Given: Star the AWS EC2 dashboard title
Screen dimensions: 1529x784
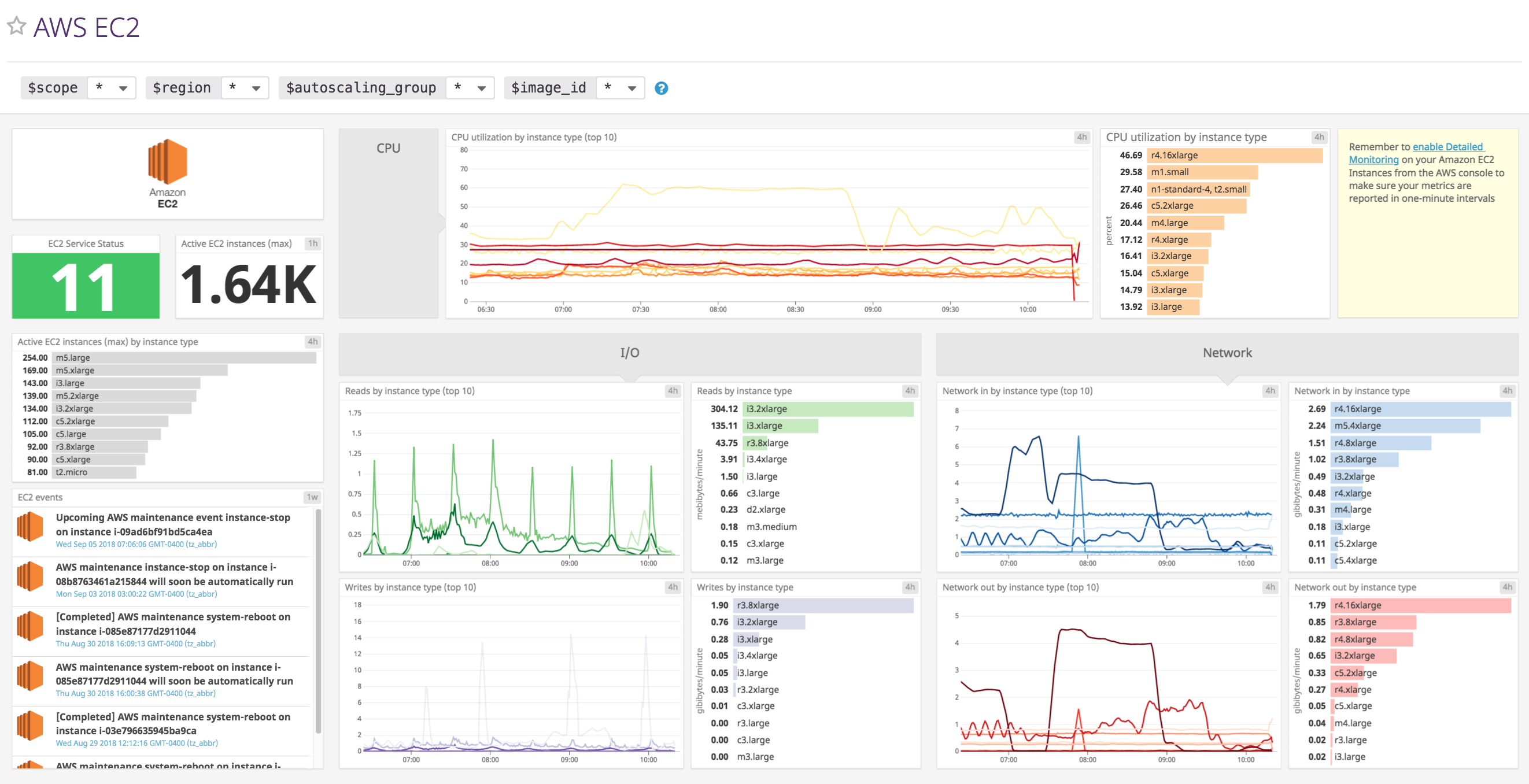Looking at the screenshot, I should coord(16,26).
